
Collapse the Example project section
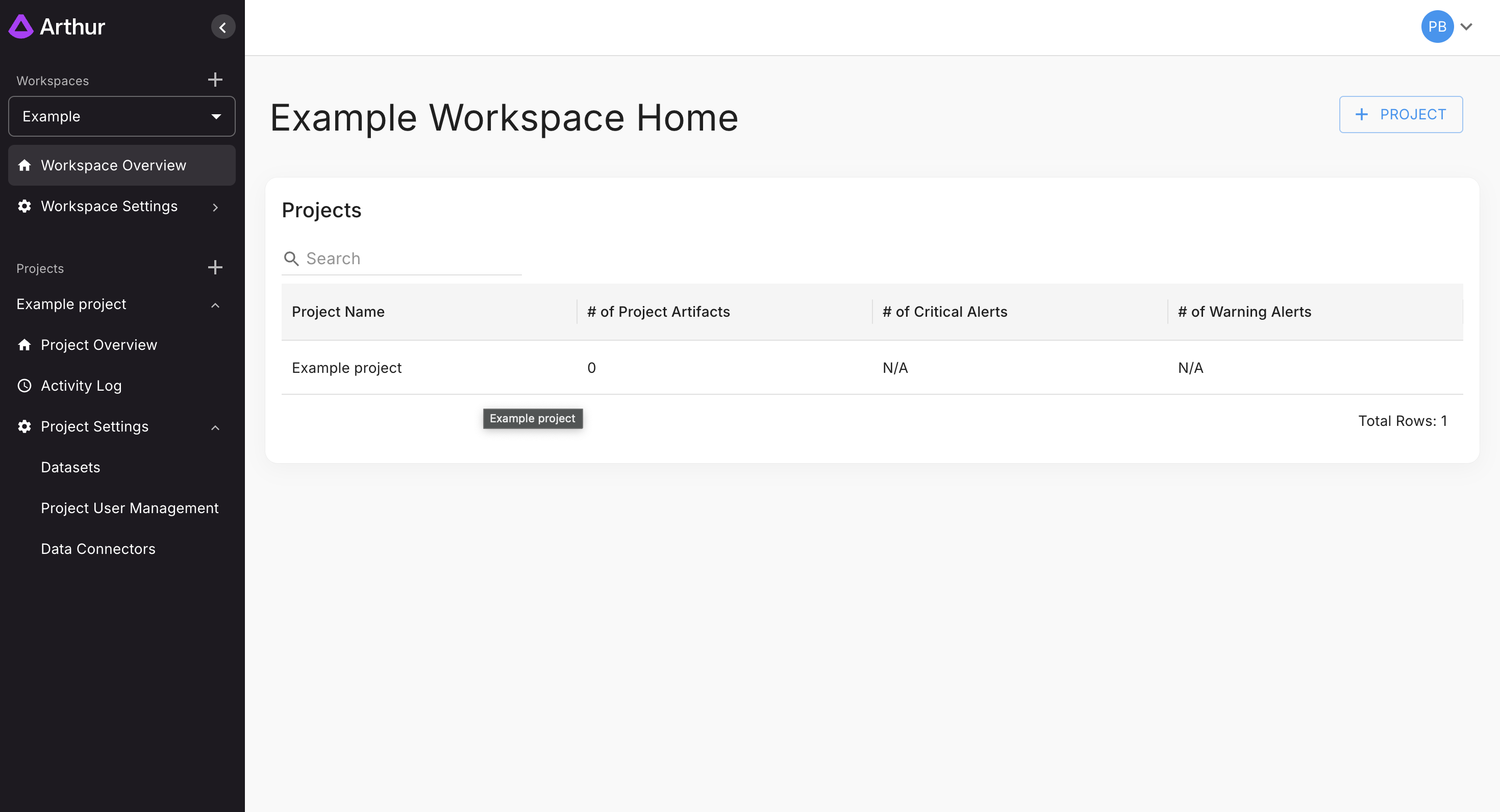[x=215, y=305]
